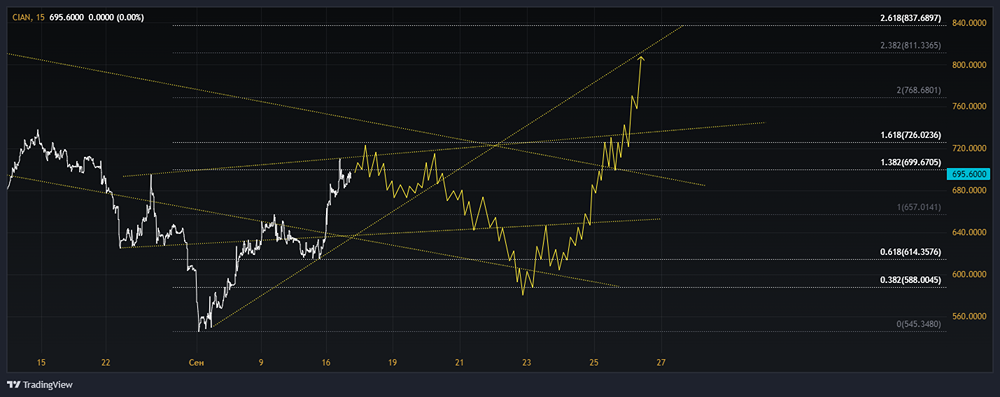Viewport: 1000px width, 397px height.
Task: Click the 19 date on time axis
Action: coord(392,363)
